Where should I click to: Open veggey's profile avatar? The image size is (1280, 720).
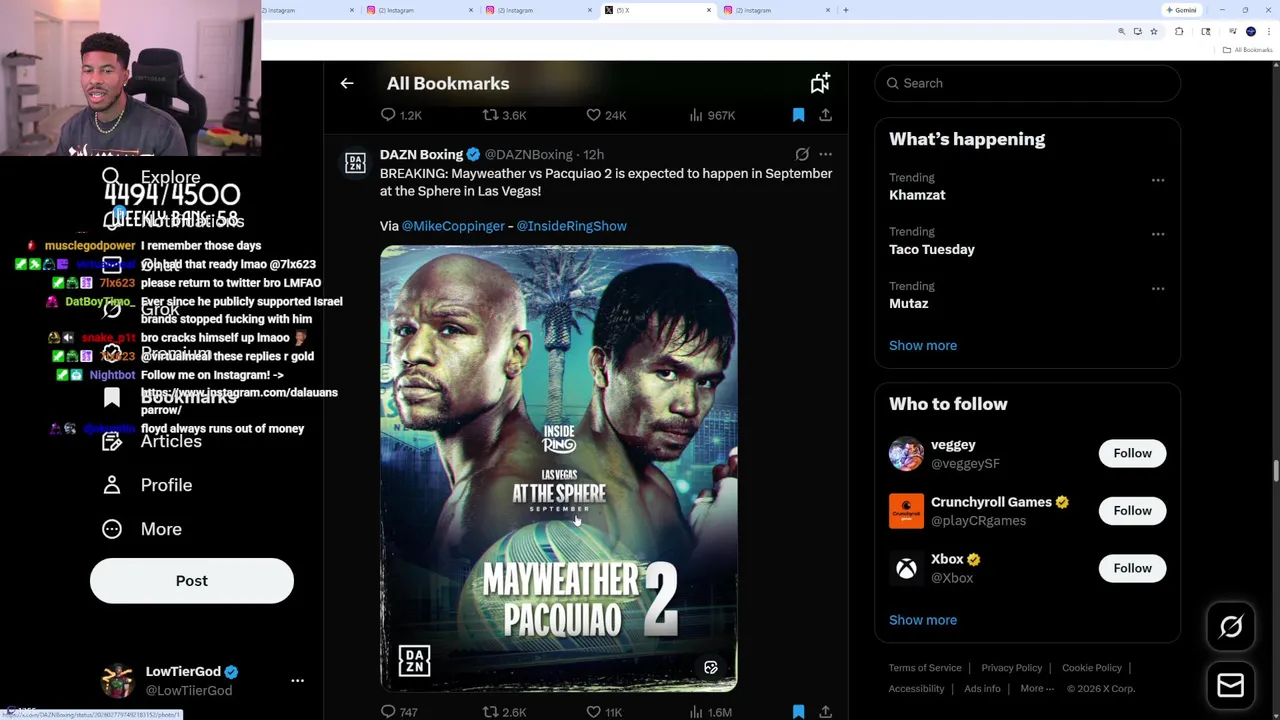[x=906, y=453]
